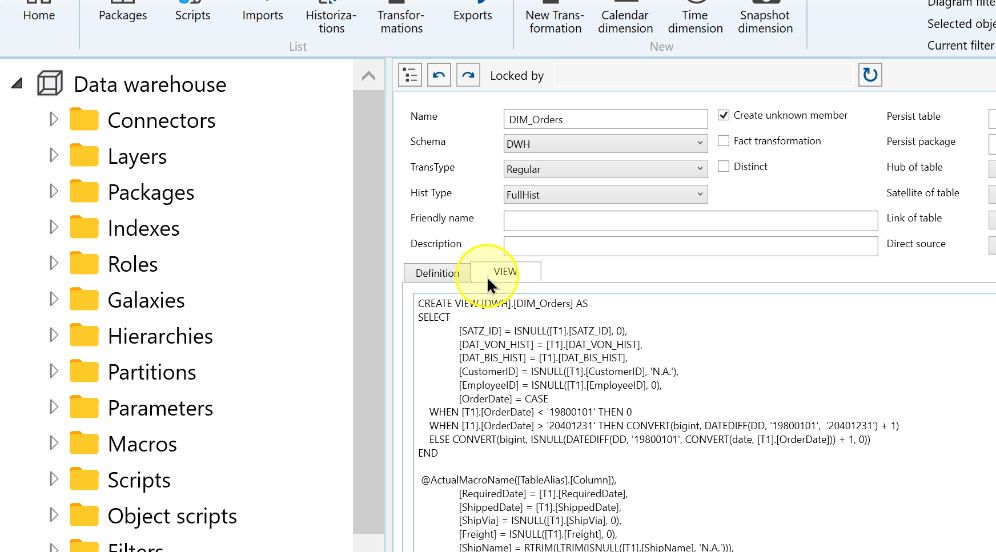Switch to the Definition tab
Viewport: 996px width, 552px height.
pos(437,273)
